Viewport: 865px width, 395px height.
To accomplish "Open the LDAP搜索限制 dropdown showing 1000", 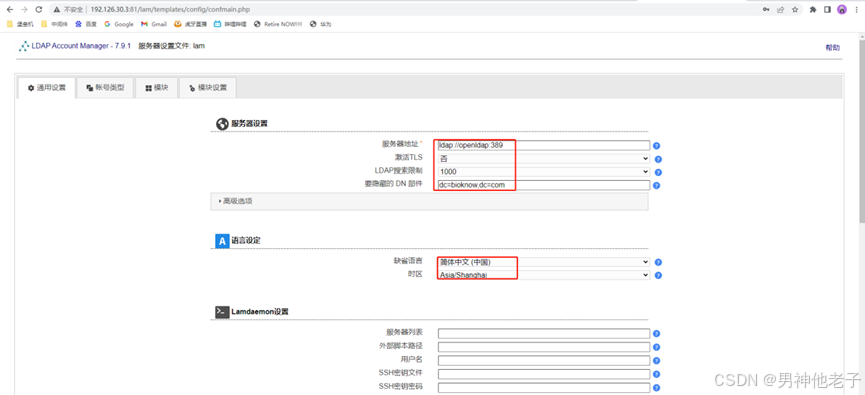I will click(544, 172).
